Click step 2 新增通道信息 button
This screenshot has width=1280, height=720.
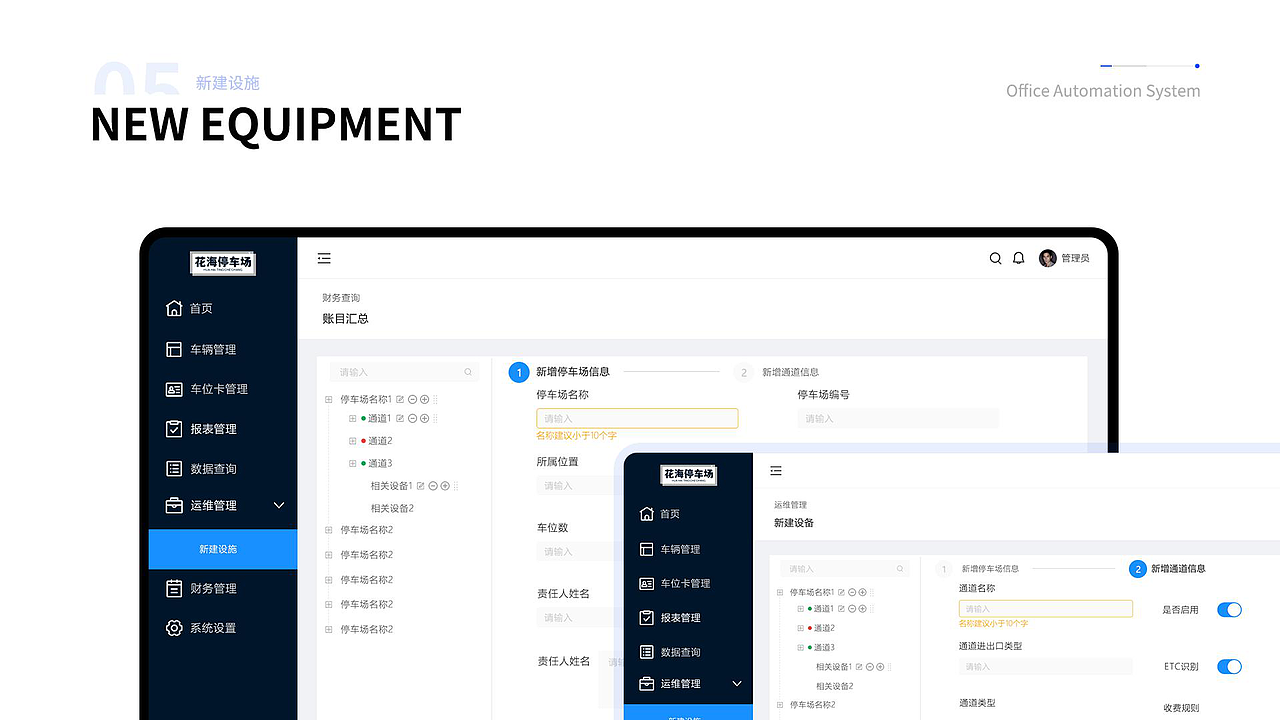(x=1138, y=568)
